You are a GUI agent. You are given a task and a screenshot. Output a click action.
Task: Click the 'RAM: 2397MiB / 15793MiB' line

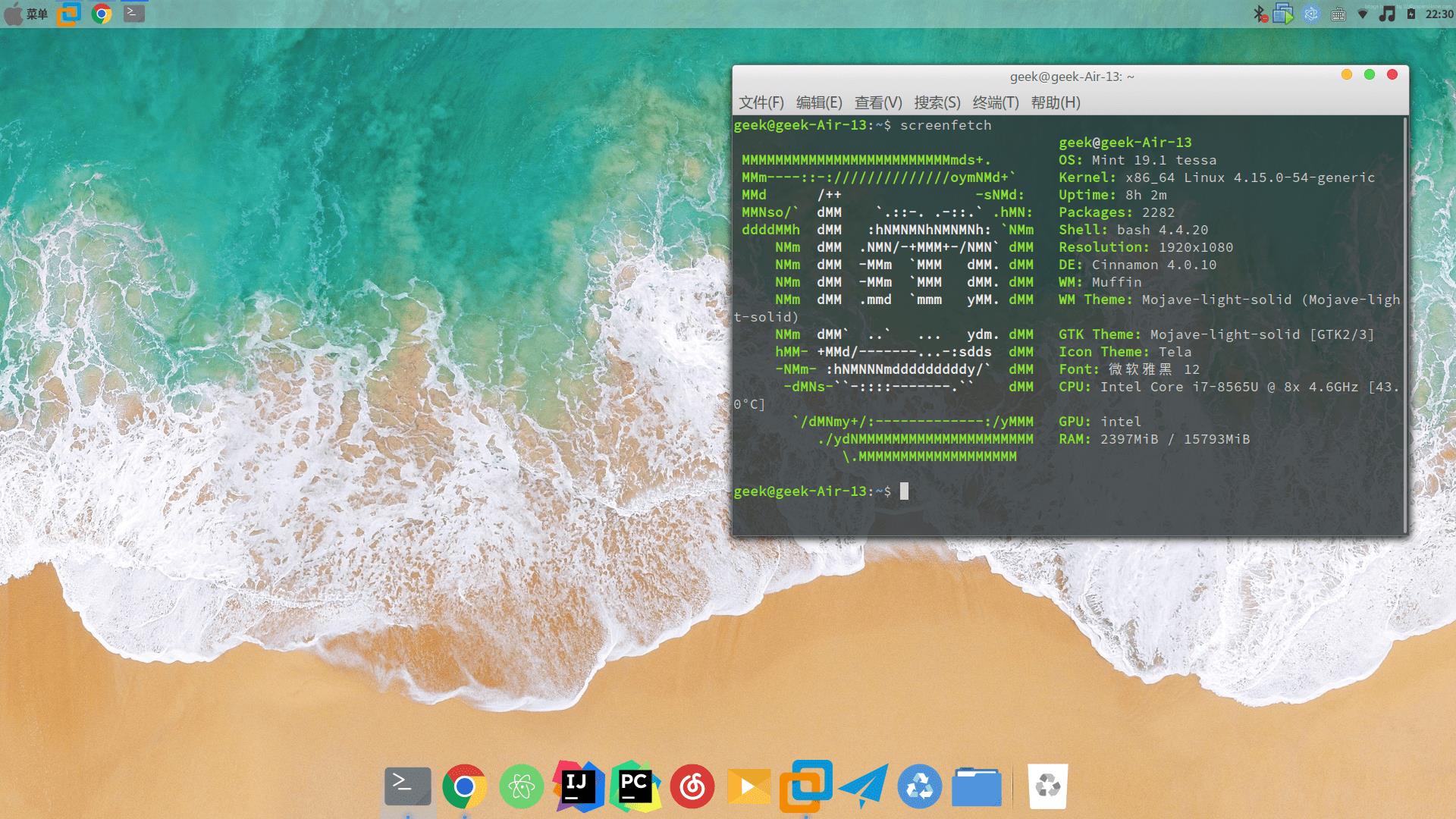[x=1154, y=439]
